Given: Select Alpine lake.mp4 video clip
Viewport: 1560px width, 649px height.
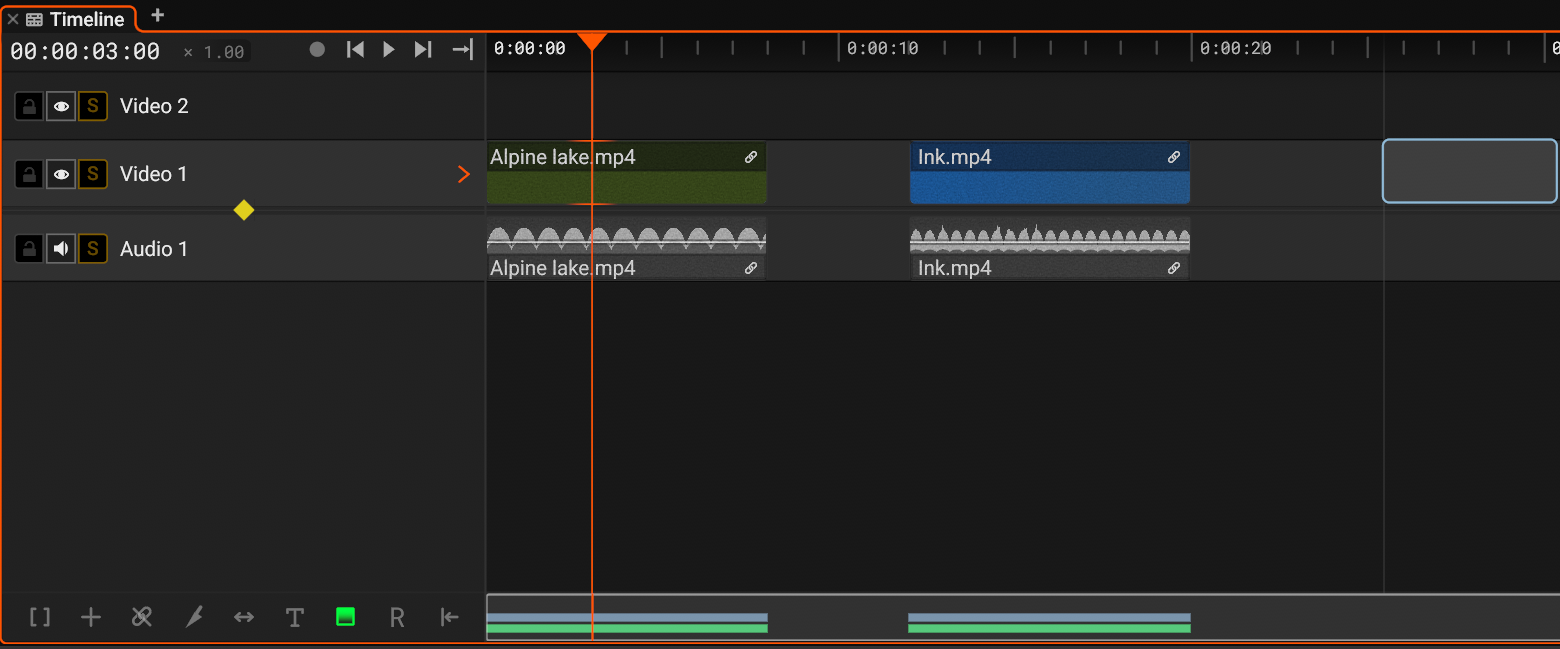Looking at the screenshot, I should click(626, 173).
